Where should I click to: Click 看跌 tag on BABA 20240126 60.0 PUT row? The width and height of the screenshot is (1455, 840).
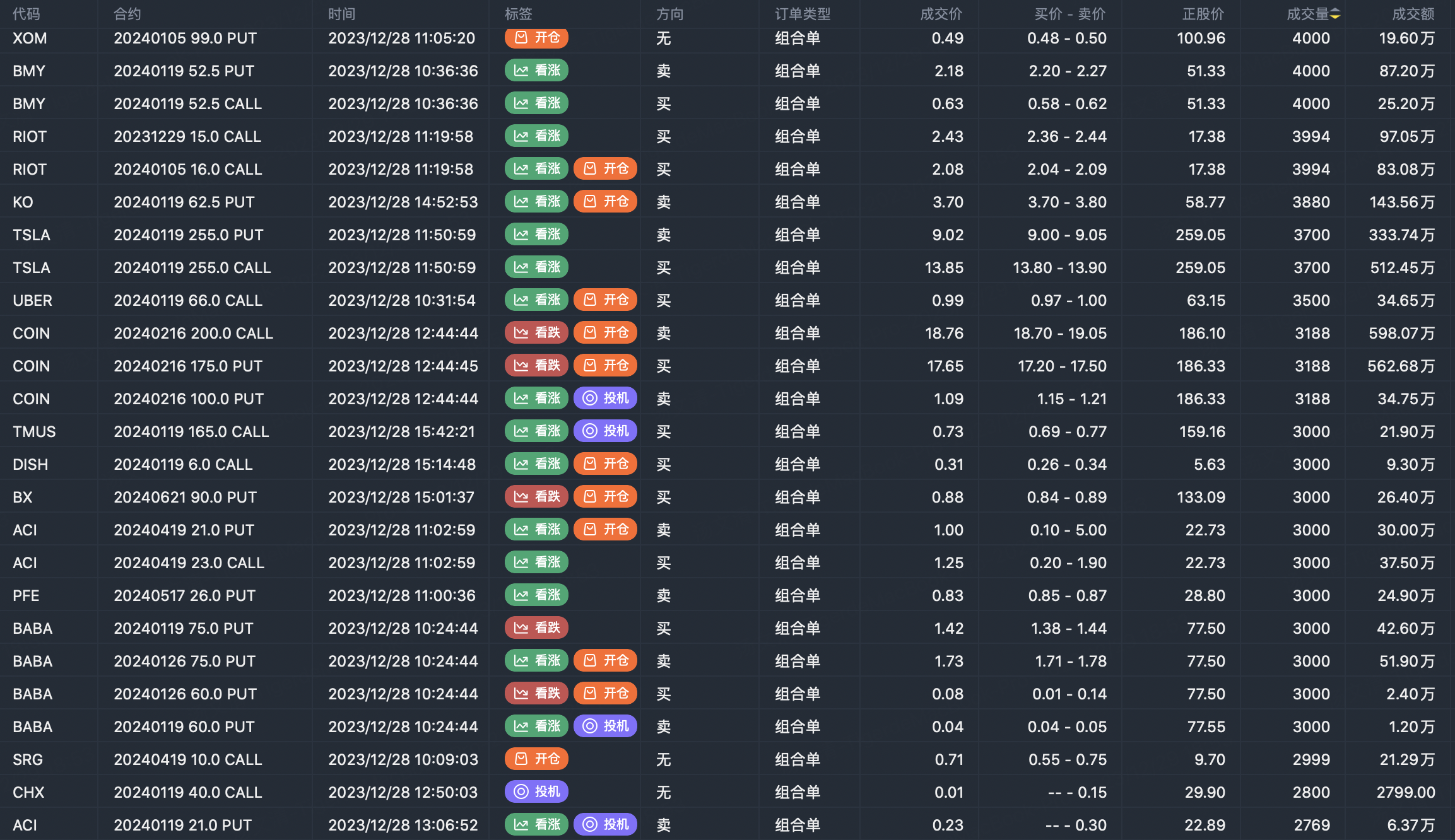click(536, 693)
